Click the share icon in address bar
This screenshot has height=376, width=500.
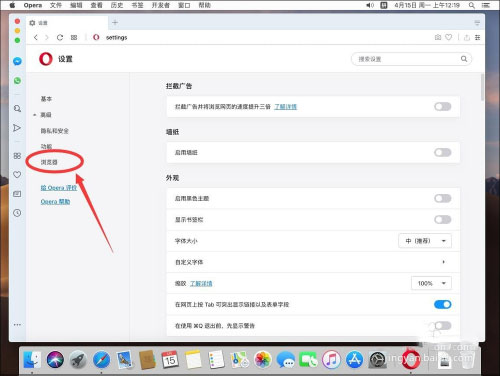[467, 37]
